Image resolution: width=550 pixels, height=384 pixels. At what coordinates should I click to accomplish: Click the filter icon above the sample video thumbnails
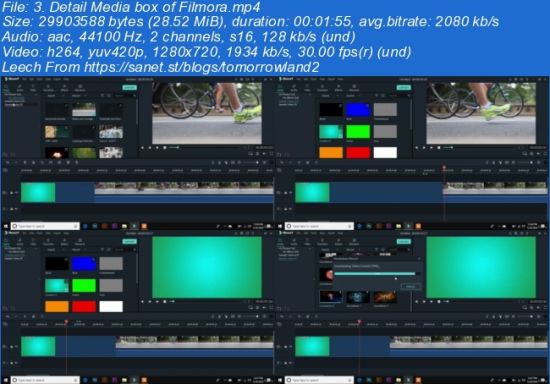pos(102,95)
